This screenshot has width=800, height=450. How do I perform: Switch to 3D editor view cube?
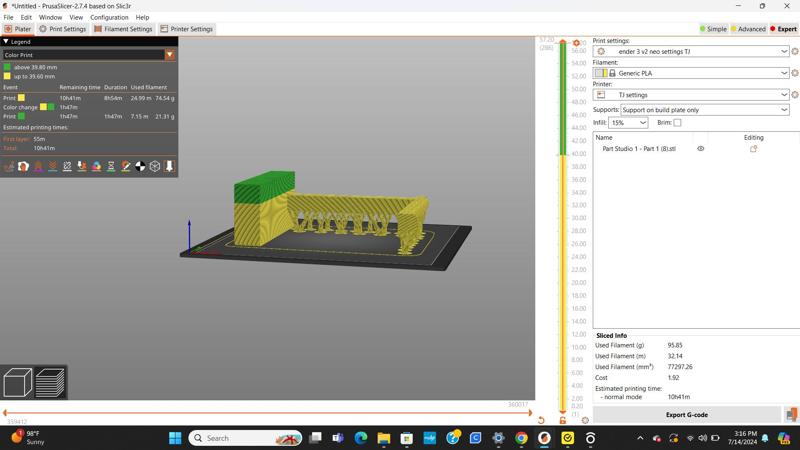tap(17, 382)
